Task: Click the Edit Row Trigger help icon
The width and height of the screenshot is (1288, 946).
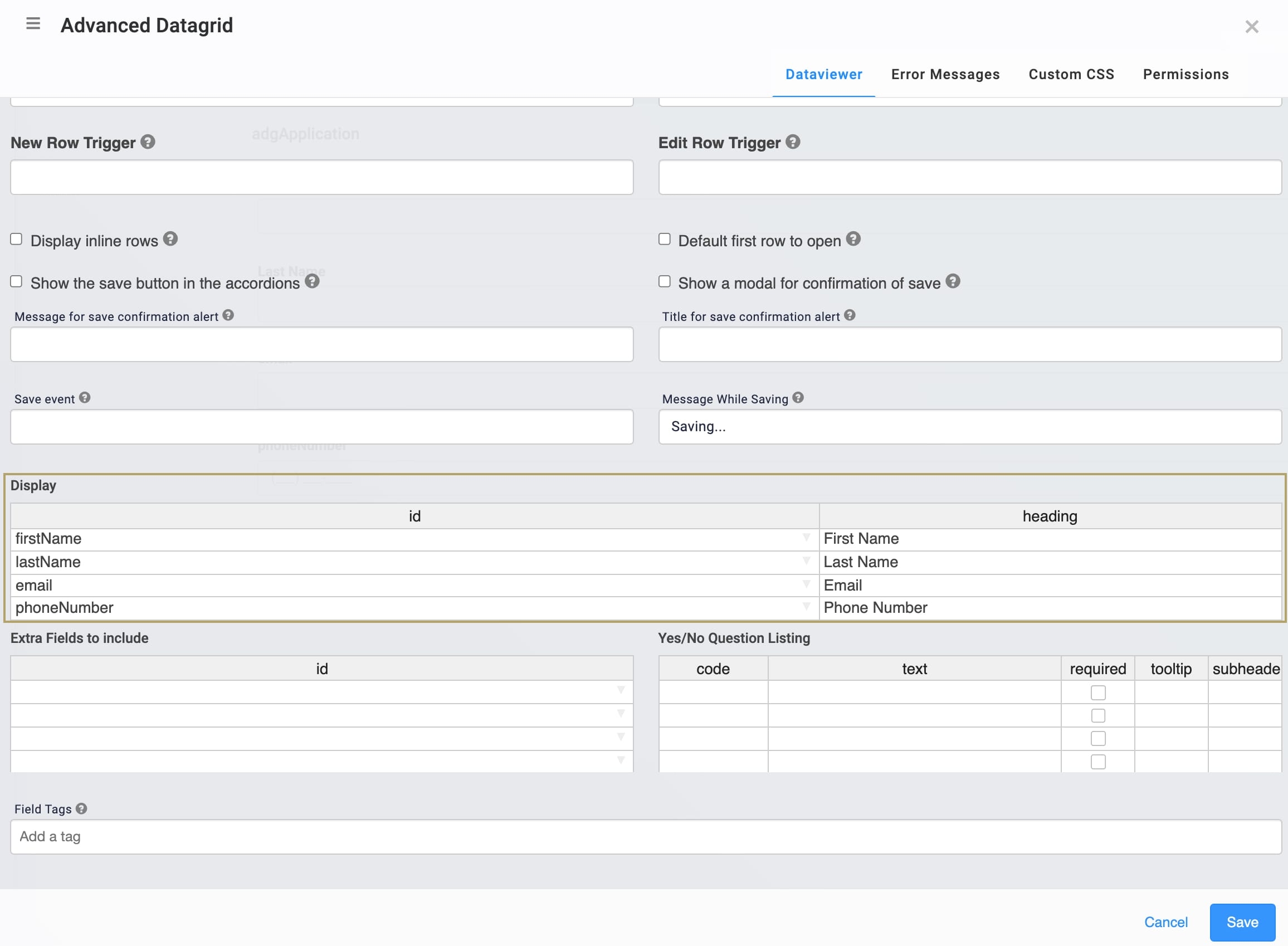Action: coord(792,142)
